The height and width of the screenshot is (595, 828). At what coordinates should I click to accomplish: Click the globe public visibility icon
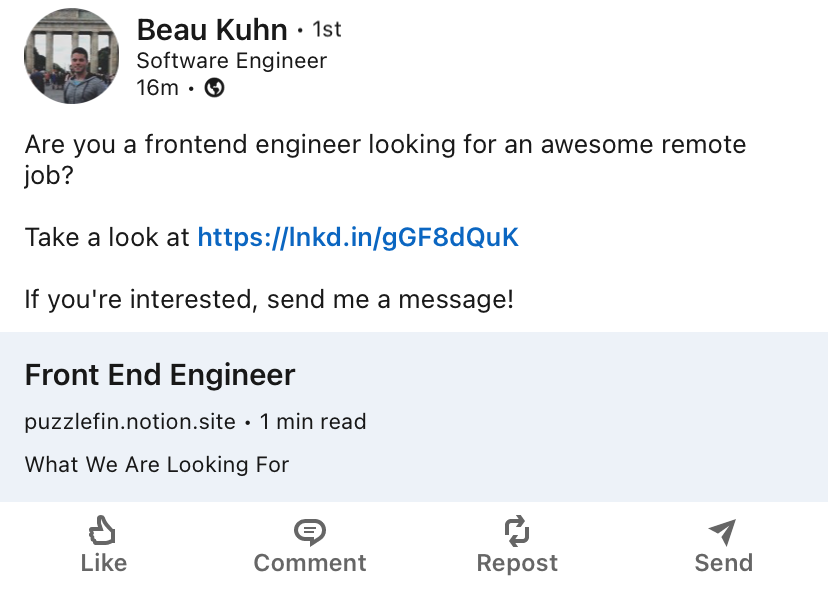[x=214, y=88]
